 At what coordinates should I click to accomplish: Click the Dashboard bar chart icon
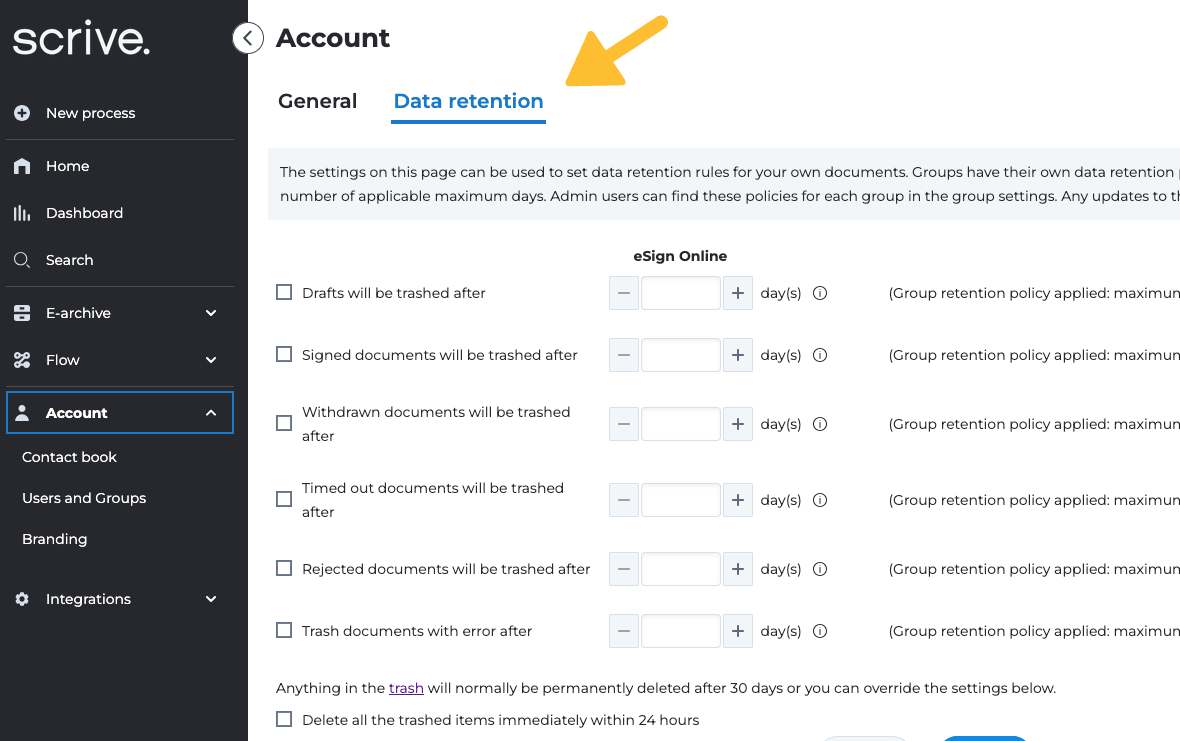22,213
